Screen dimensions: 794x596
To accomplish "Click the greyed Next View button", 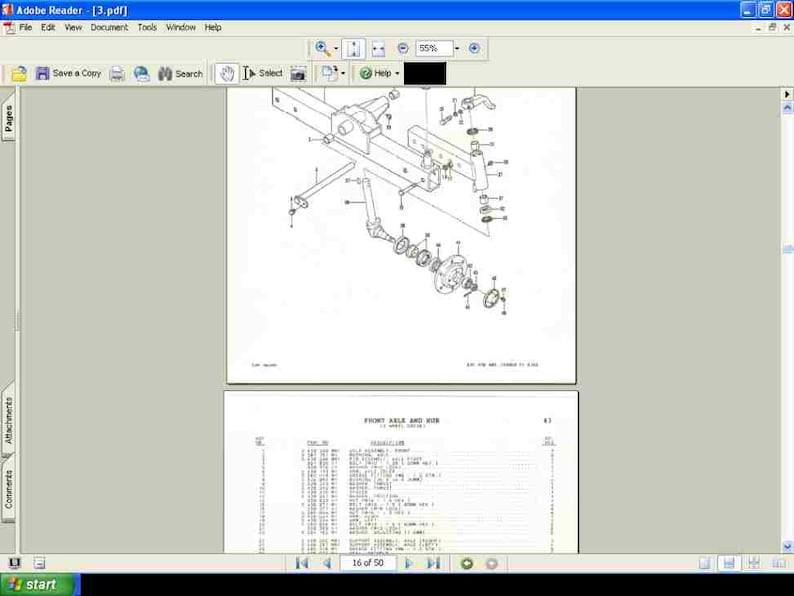I will [491, 563].
